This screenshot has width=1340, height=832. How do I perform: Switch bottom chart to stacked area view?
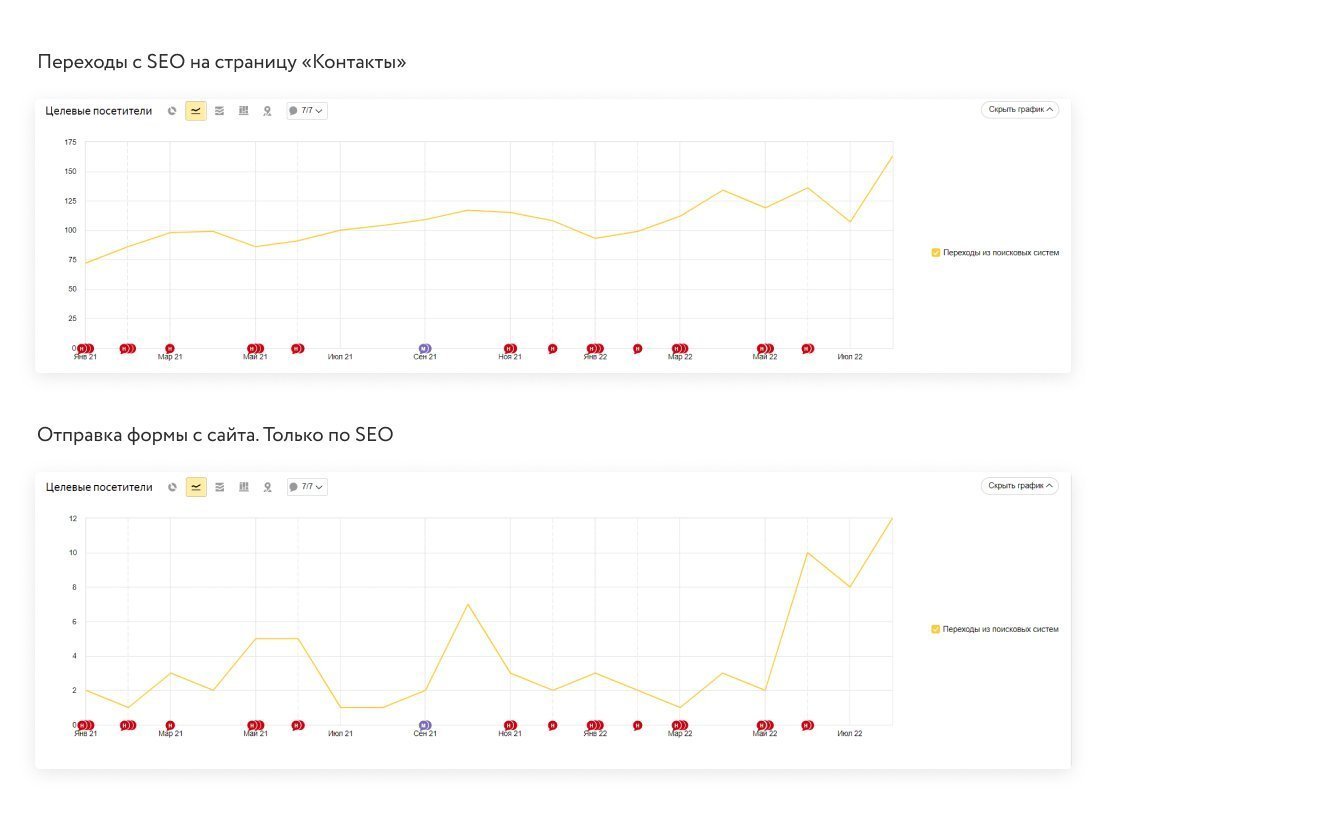coord(219,487)
